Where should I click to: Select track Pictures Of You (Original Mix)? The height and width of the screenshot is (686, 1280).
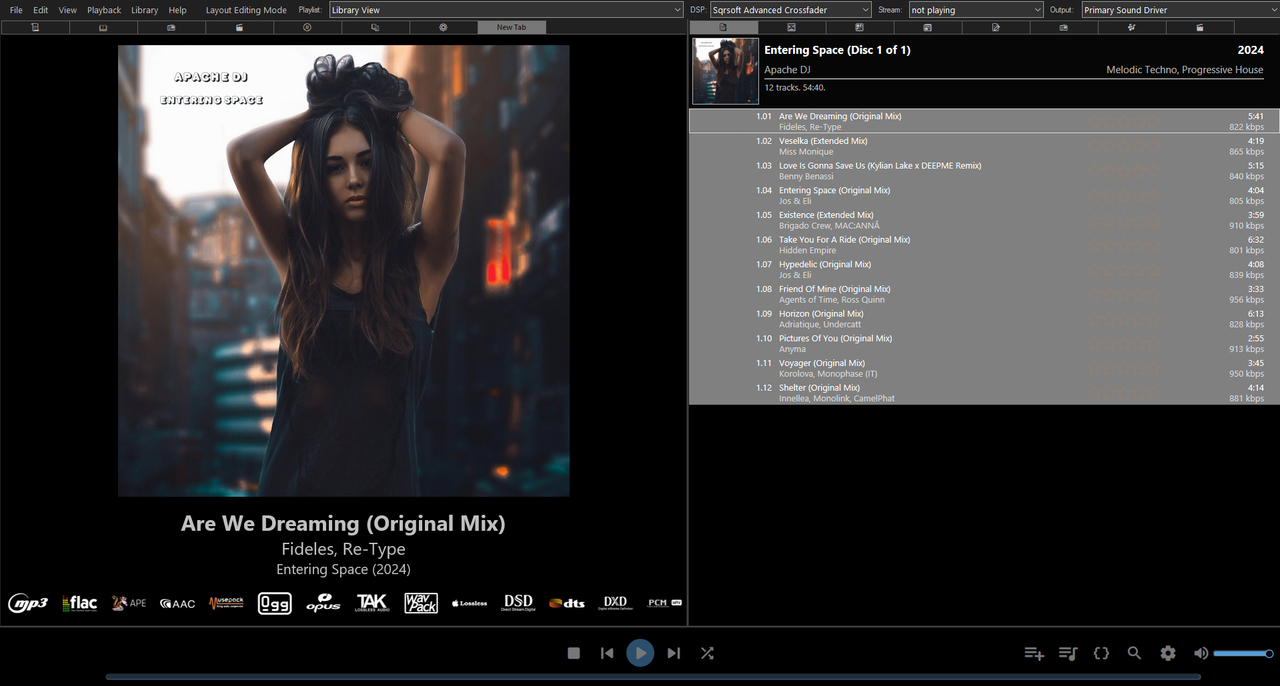(984, 343)
